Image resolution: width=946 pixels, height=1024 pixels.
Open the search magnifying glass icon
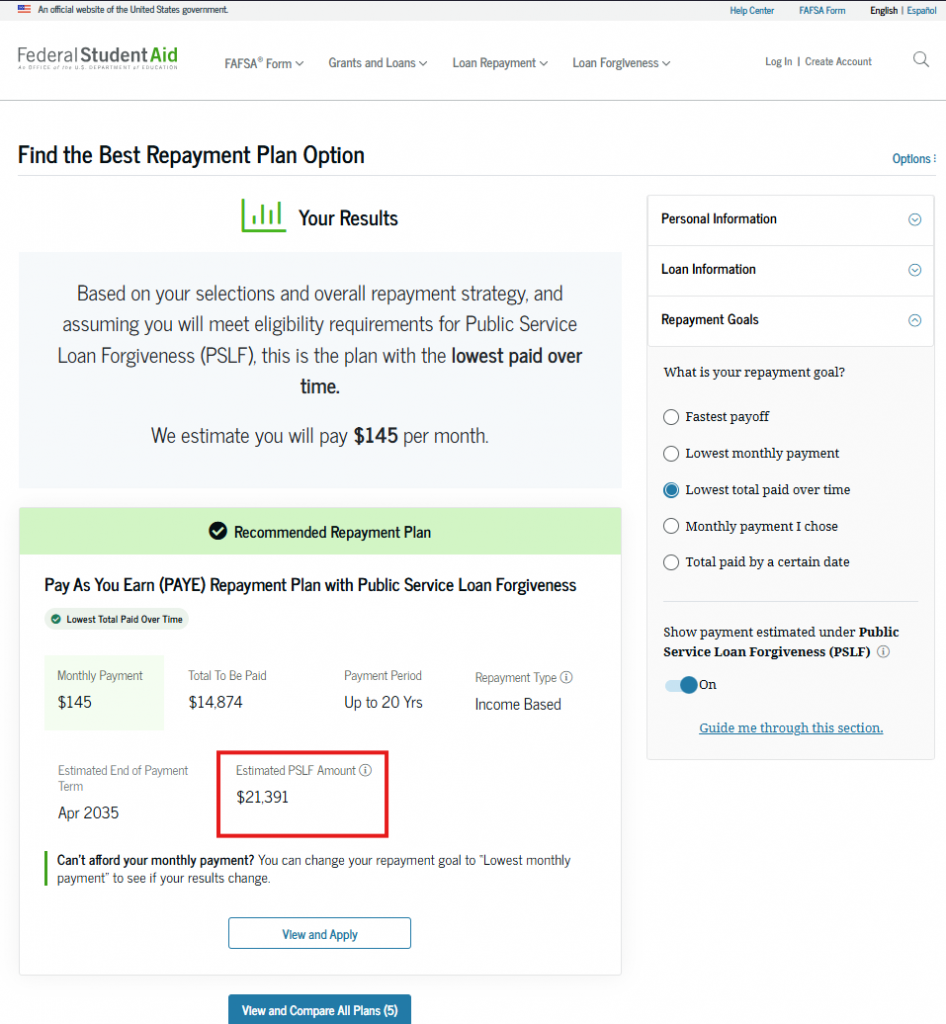[919, 60]
